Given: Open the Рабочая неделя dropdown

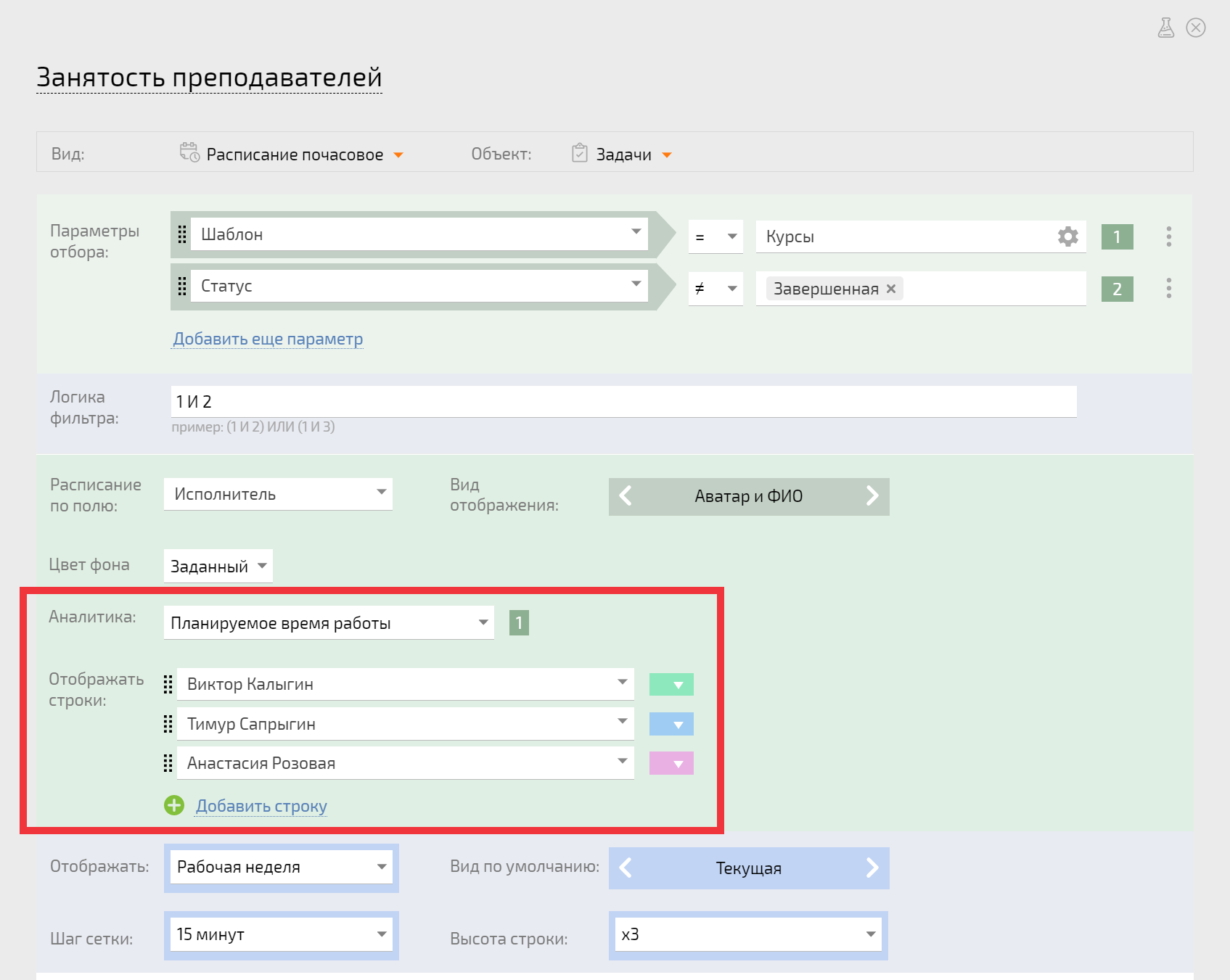Looking at the screenshot, I should (282, 867).
